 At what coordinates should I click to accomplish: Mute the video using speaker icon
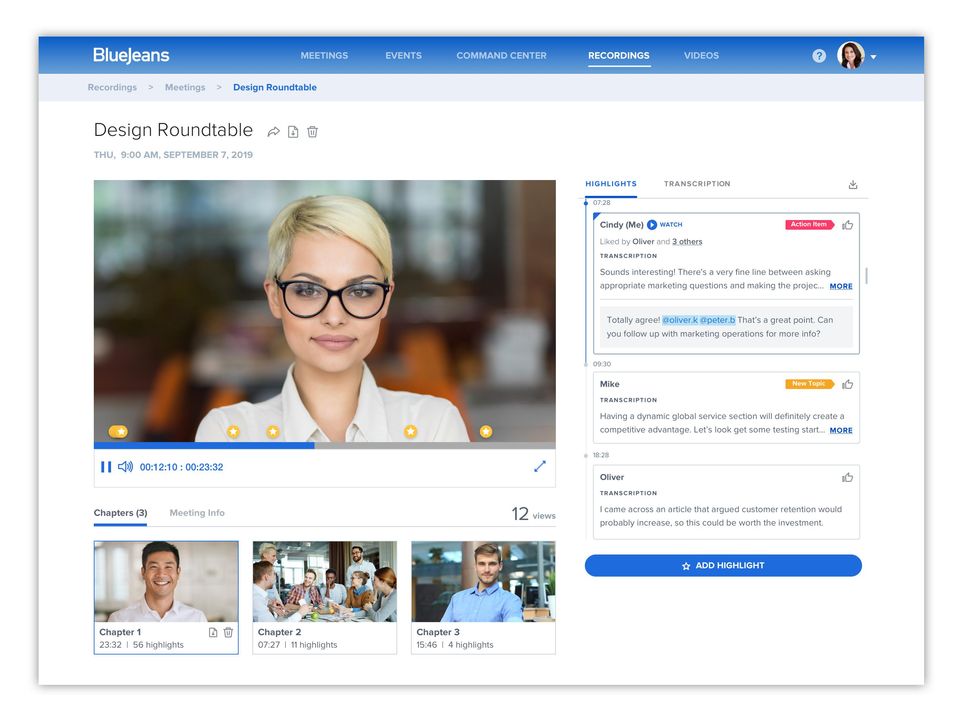126,467
